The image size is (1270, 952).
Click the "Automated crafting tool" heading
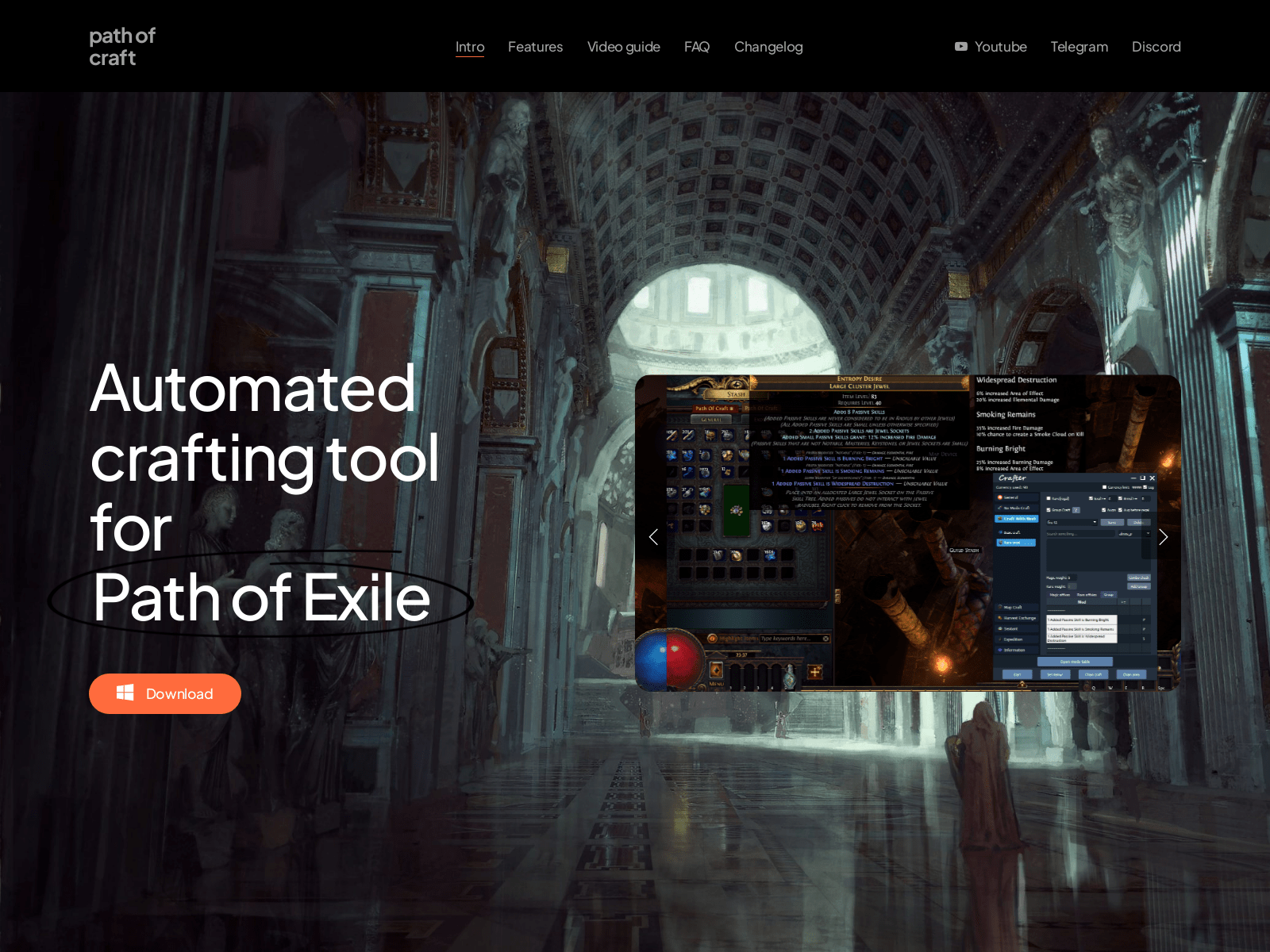(x=265, y=423)
